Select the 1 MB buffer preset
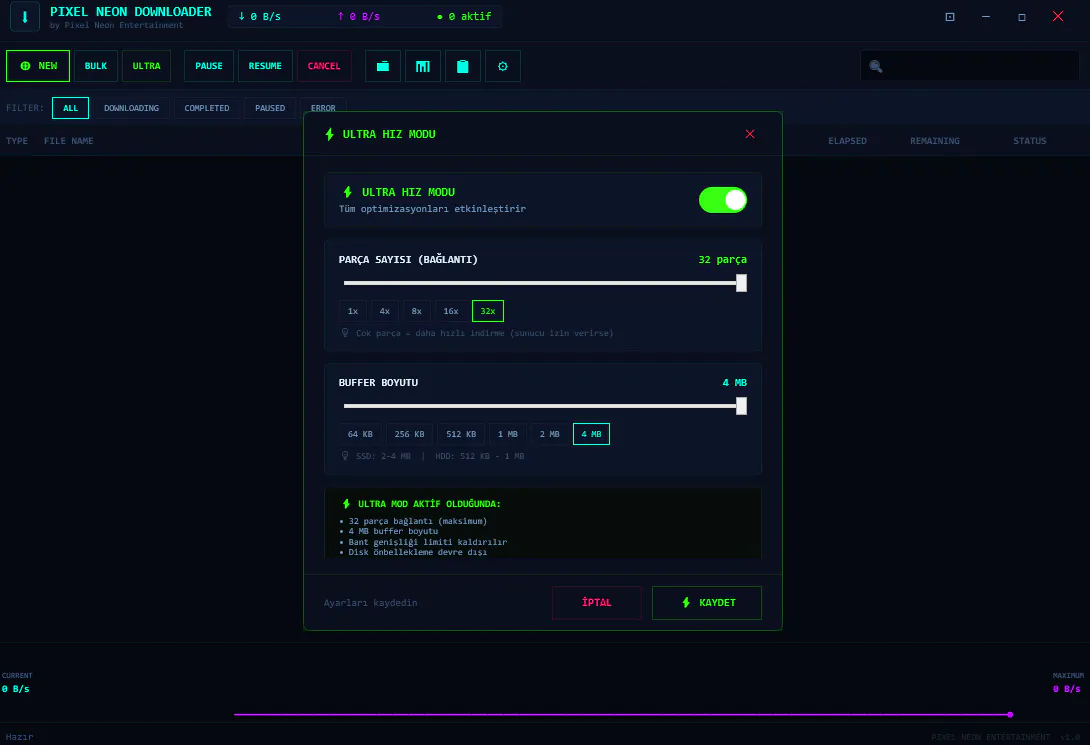This screenshot has height=745, width=1090. (508, 434)
